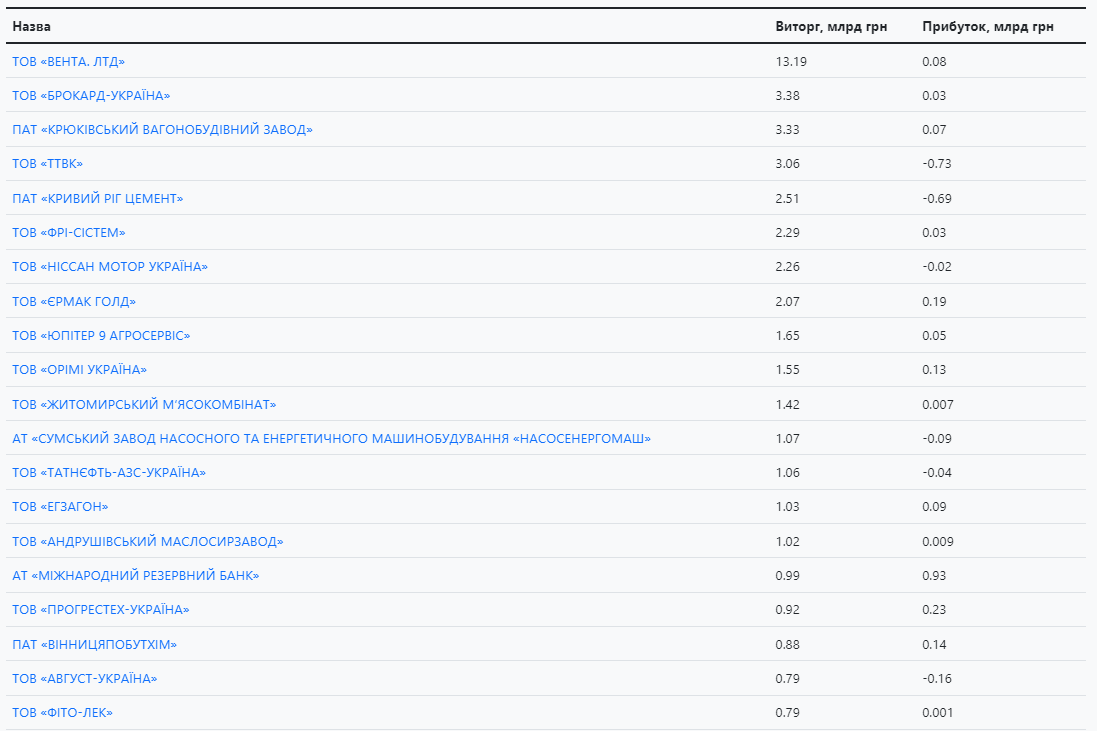
Task: Click the Виторг, млрд грн column header
Action: click(831, 27)
